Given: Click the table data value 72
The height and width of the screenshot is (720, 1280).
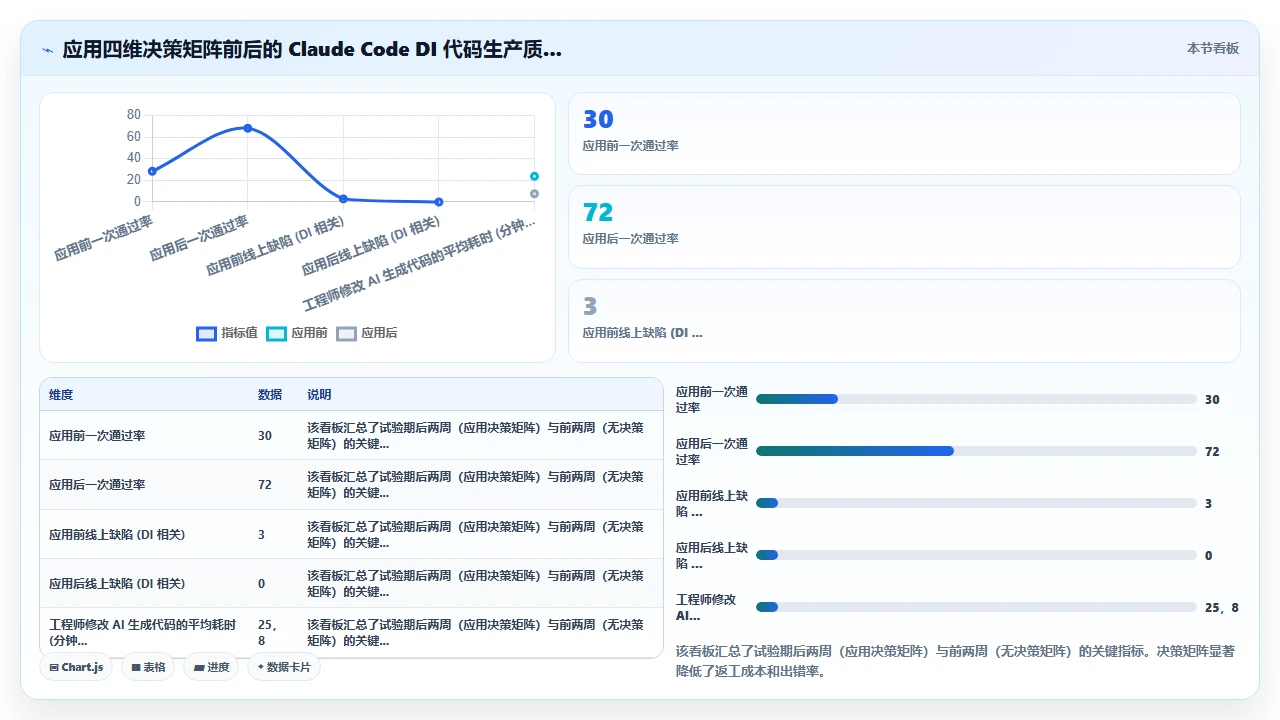Looking at the screenshot, I should pyautogui.click(x=265, y=484).
